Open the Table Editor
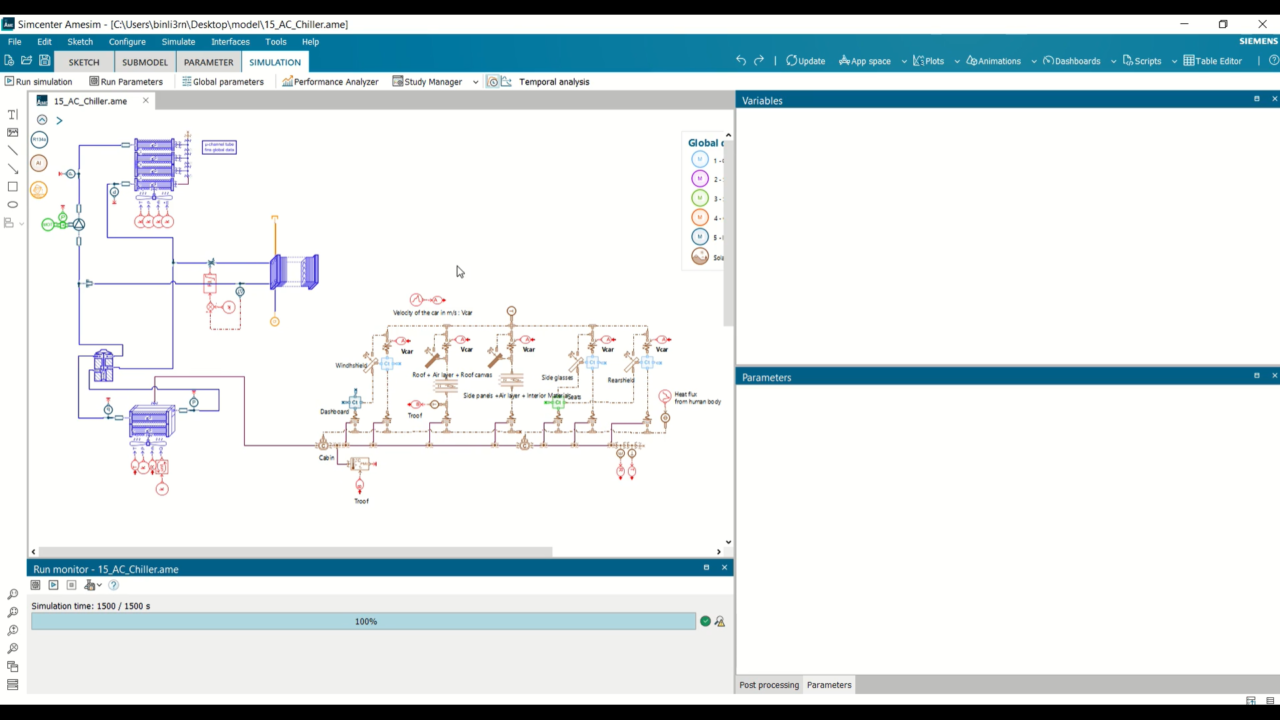Screen dimensions: 1280x720 click(x=1213, y=61)
